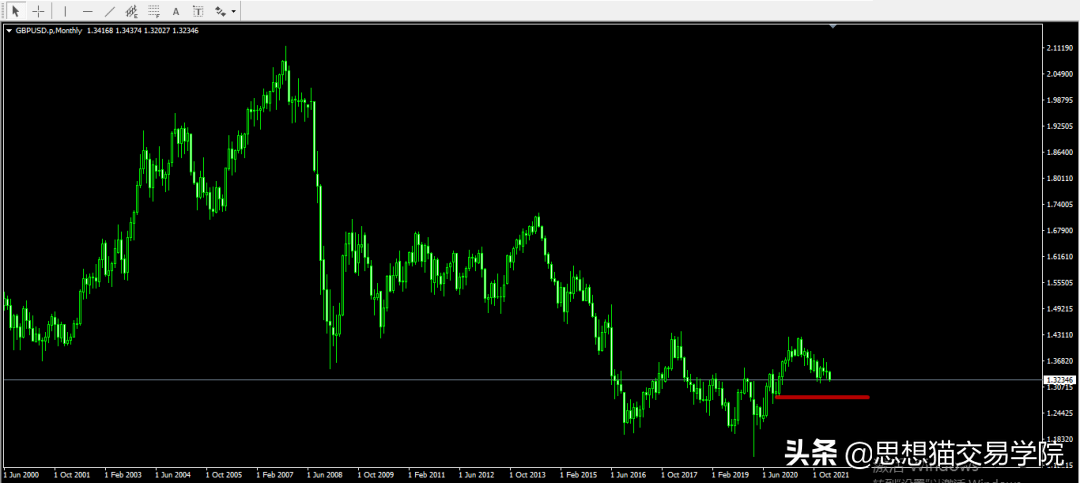The width and height of the screenshot is (1080, 483).
Task: Select the text (A) tool
Action: (x=176, y=11)
